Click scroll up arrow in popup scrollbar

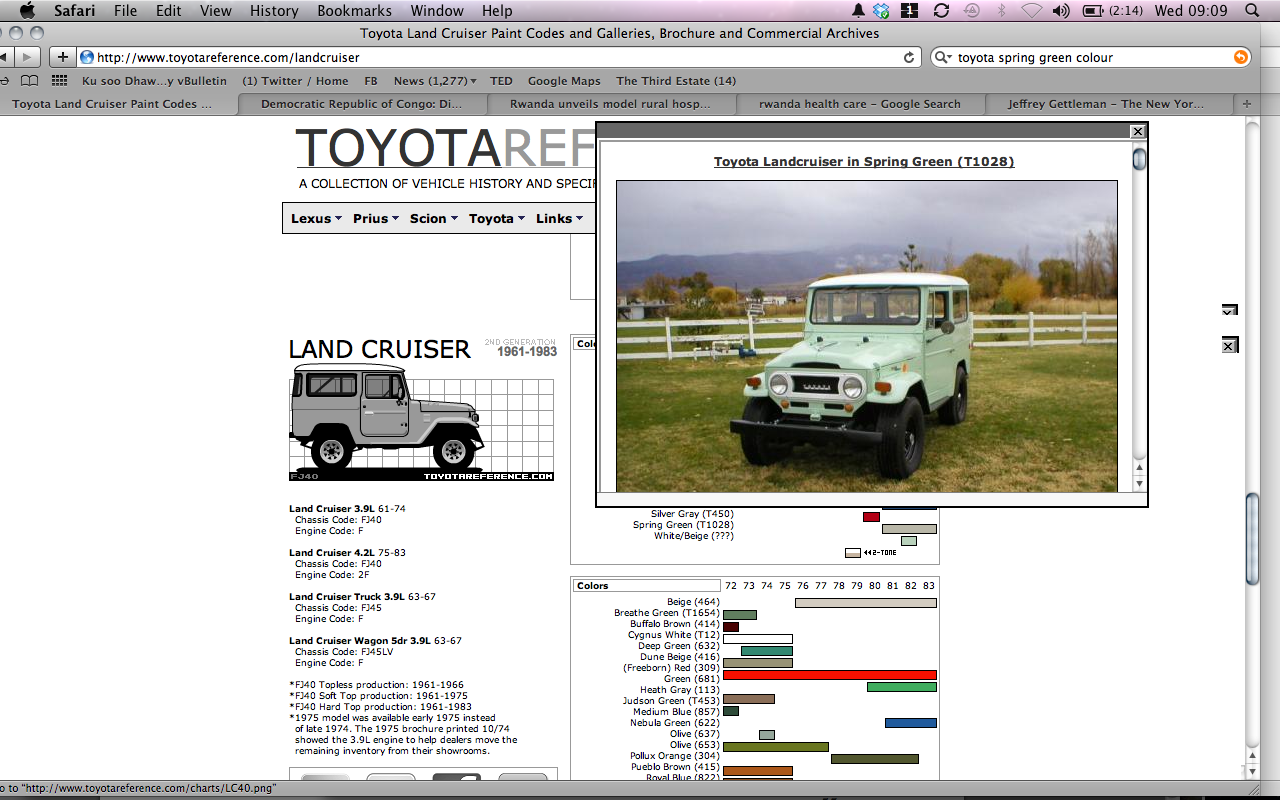(1138, 468)
